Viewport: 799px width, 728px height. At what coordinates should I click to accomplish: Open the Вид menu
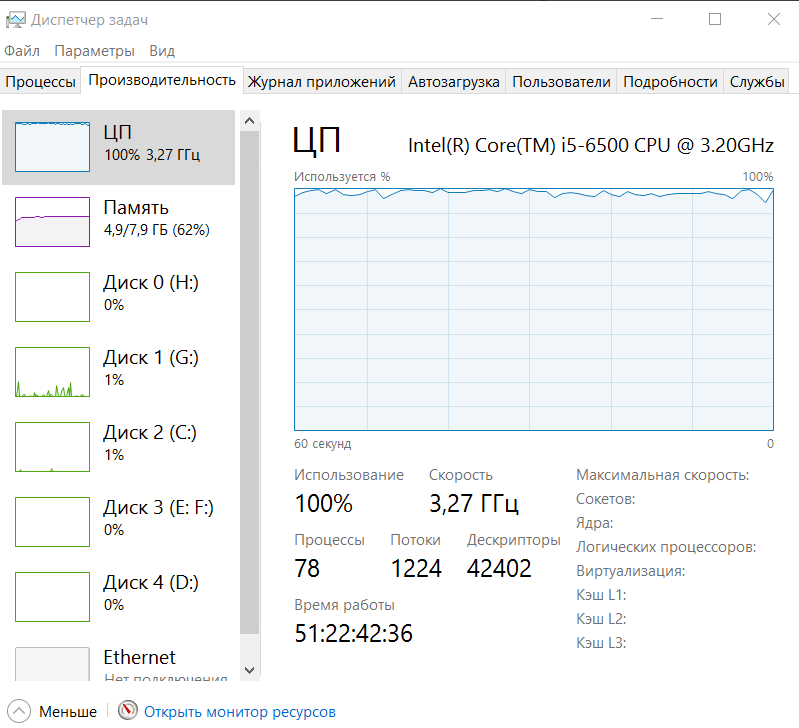coord(162,51)
